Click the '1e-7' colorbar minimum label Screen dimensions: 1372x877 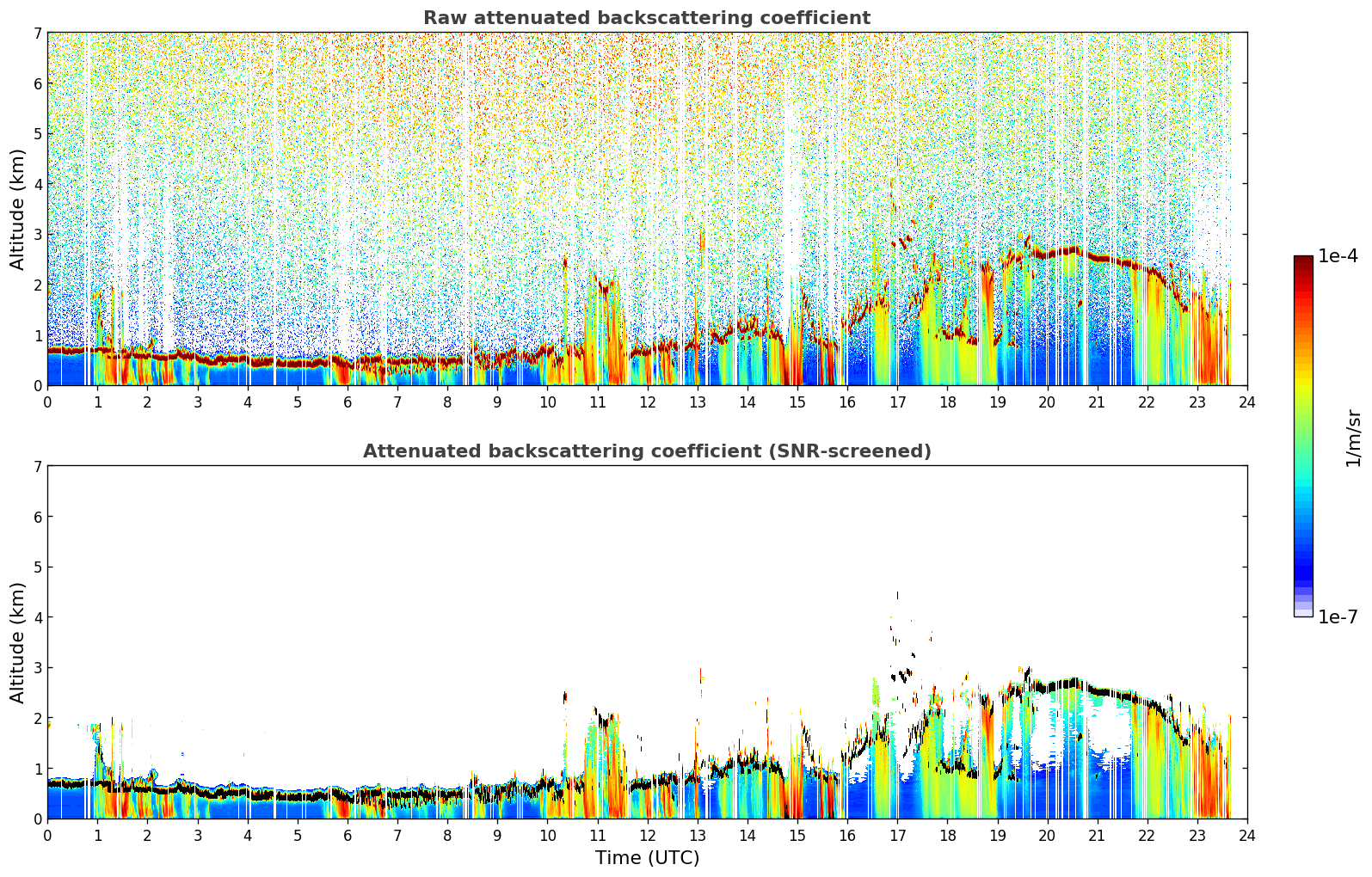pos(1338,616)
